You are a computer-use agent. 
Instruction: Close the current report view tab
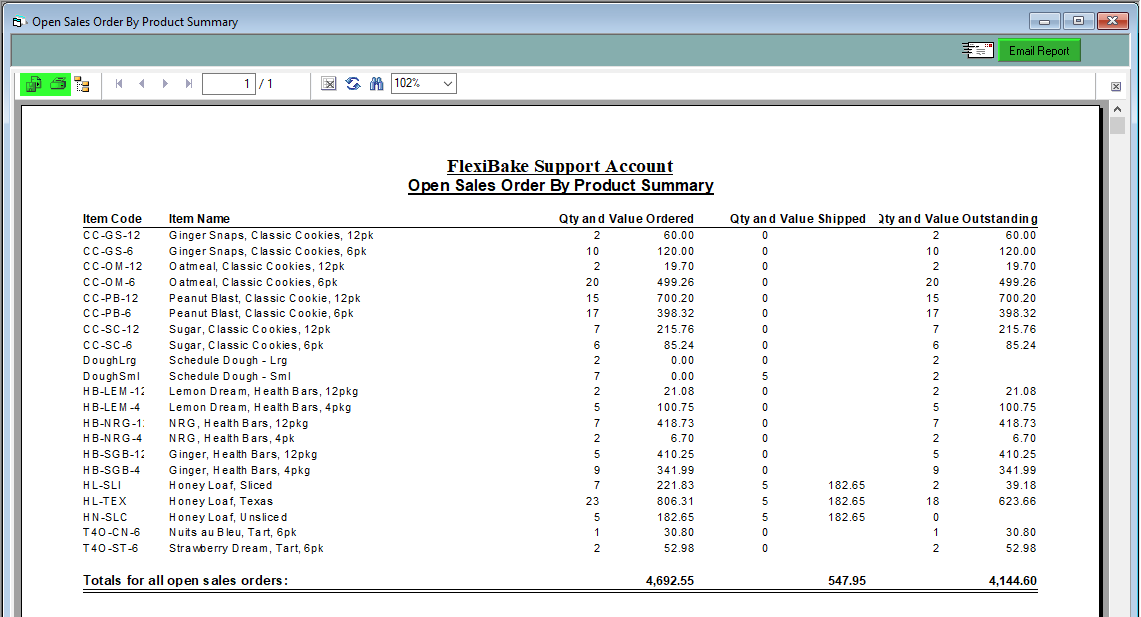click(x=1116, y=87)
